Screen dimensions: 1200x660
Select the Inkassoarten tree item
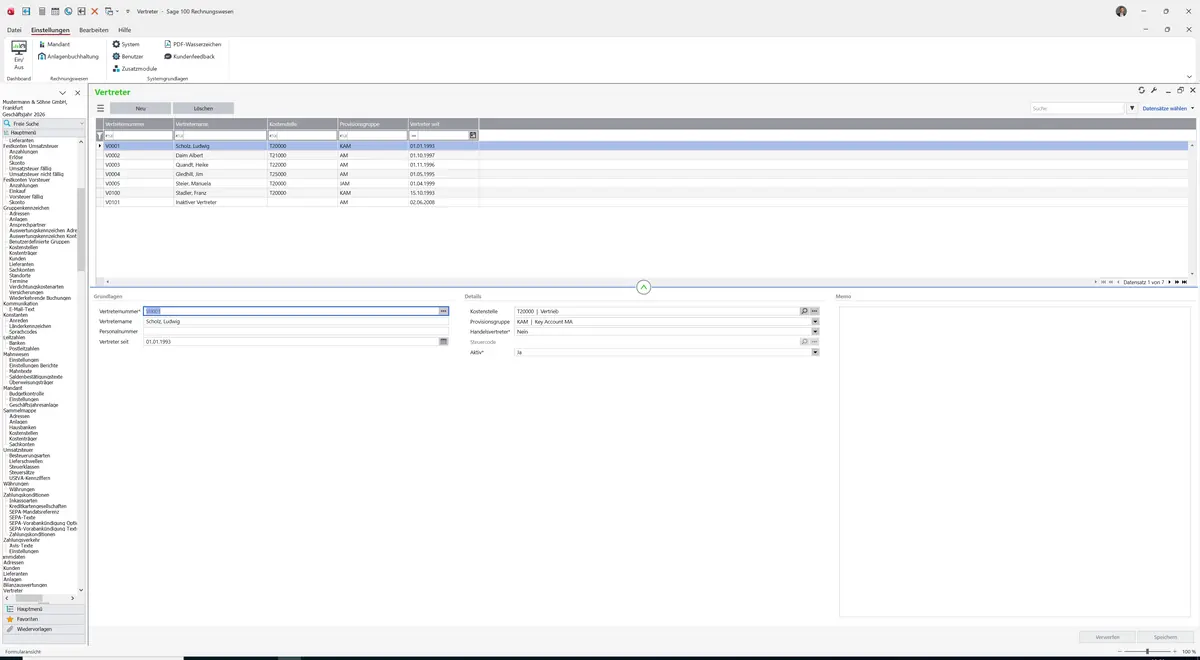[x=23, y=500]
